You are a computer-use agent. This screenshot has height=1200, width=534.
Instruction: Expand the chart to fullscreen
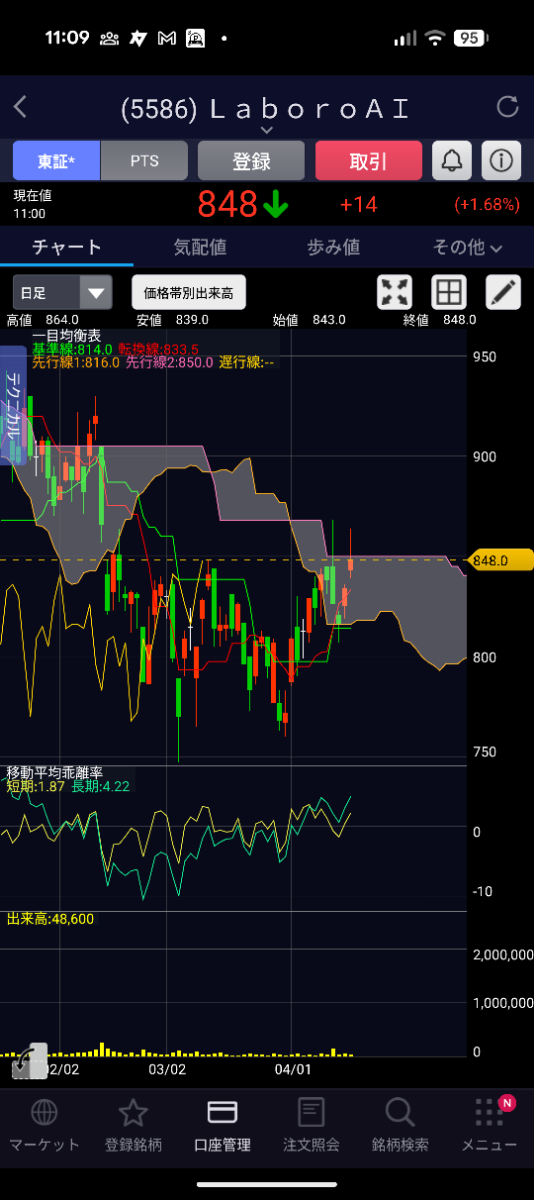395,292
